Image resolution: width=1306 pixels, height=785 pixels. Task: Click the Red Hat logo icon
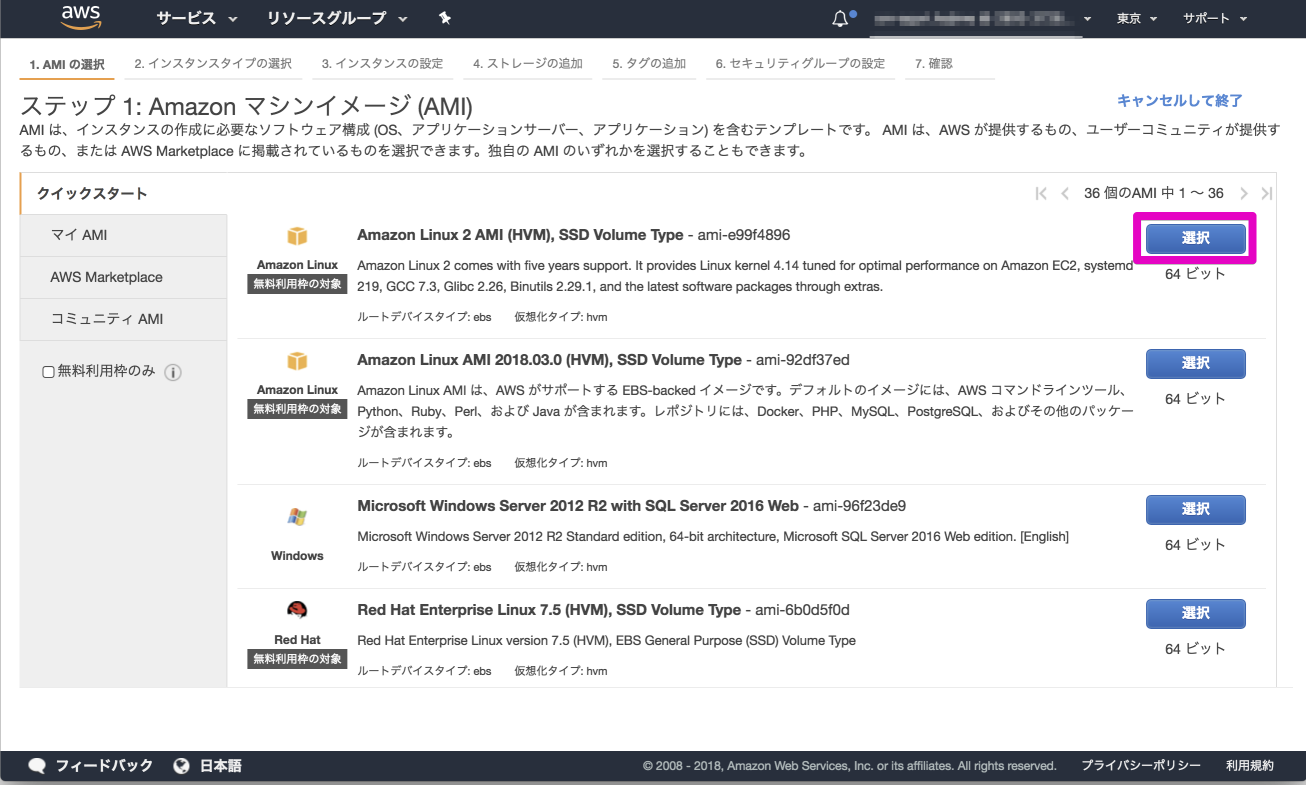(x=297, y=610)
